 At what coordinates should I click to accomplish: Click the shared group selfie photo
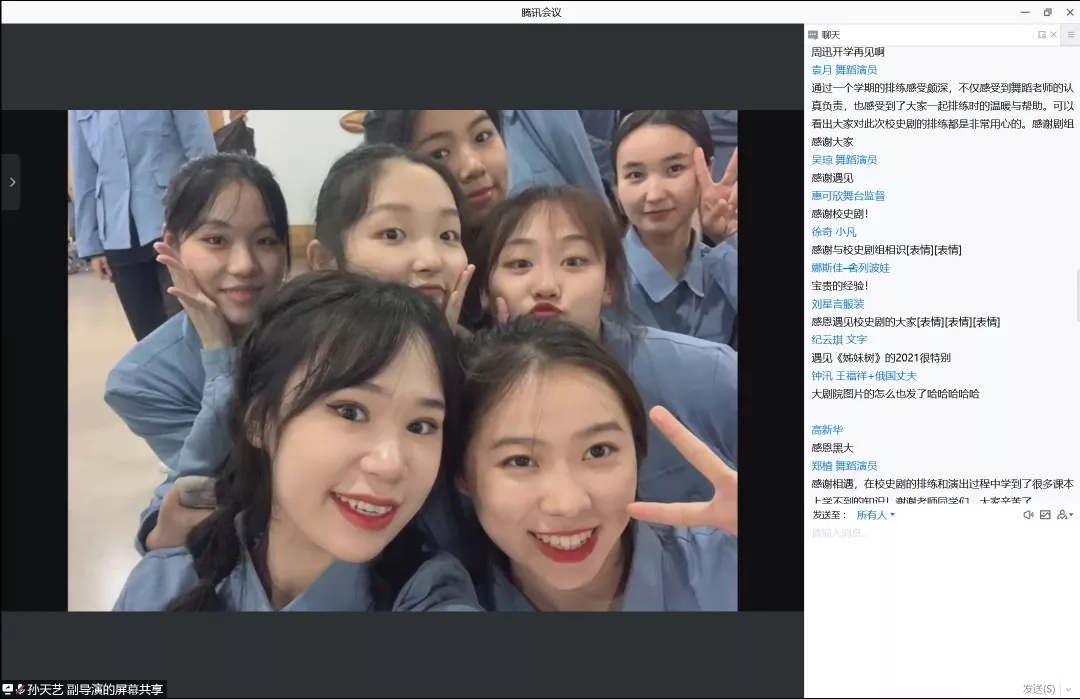402,360
